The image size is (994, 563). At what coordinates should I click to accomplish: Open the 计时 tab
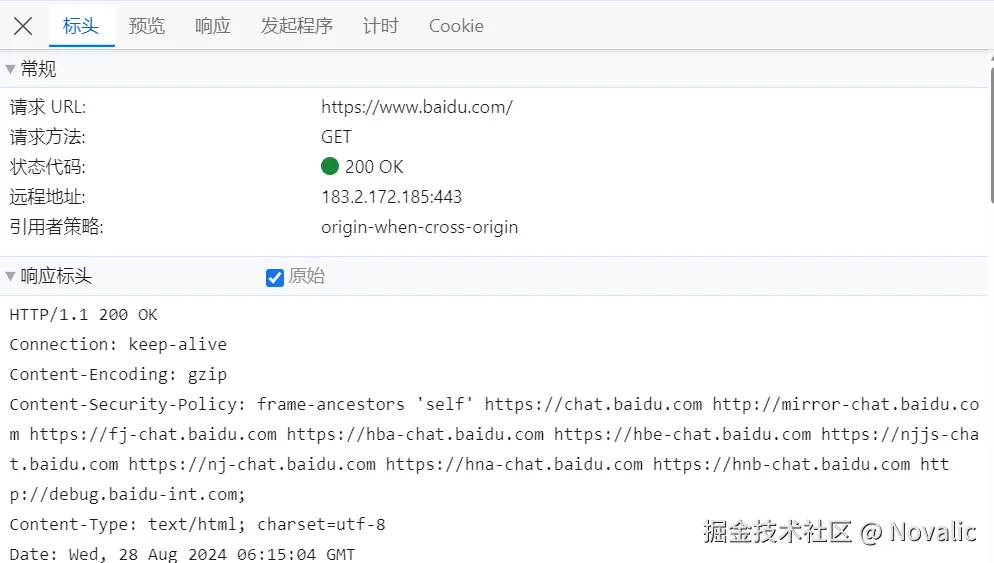click(x=380, y=26)
